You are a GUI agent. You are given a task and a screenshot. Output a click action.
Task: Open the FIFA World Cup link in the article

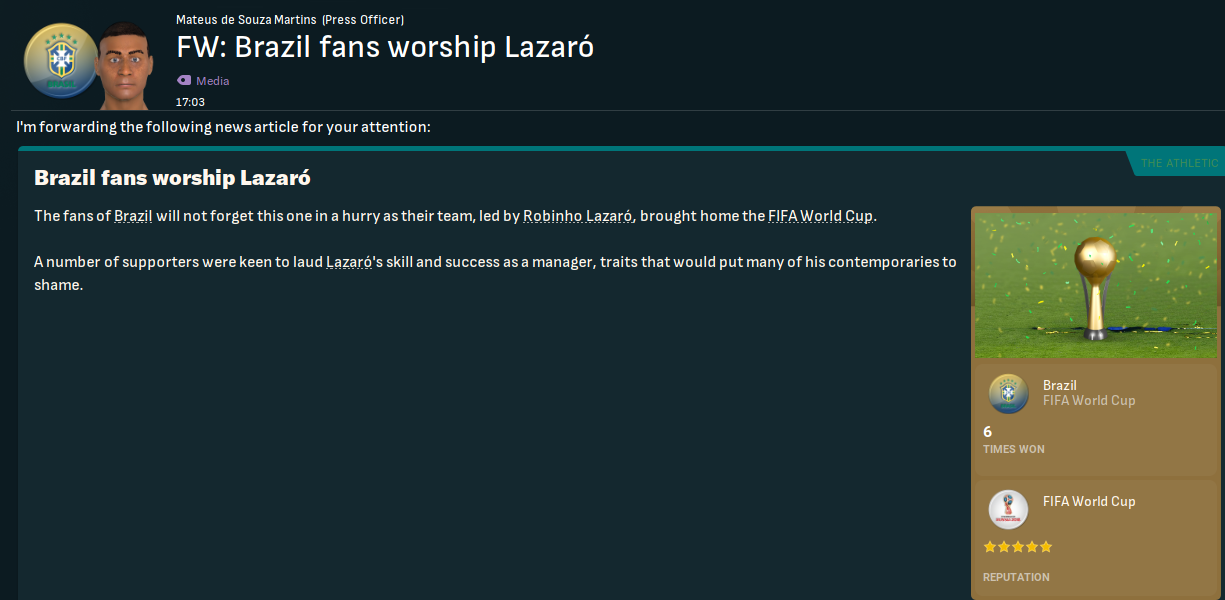pyautogui.click(x=820, y=216)
